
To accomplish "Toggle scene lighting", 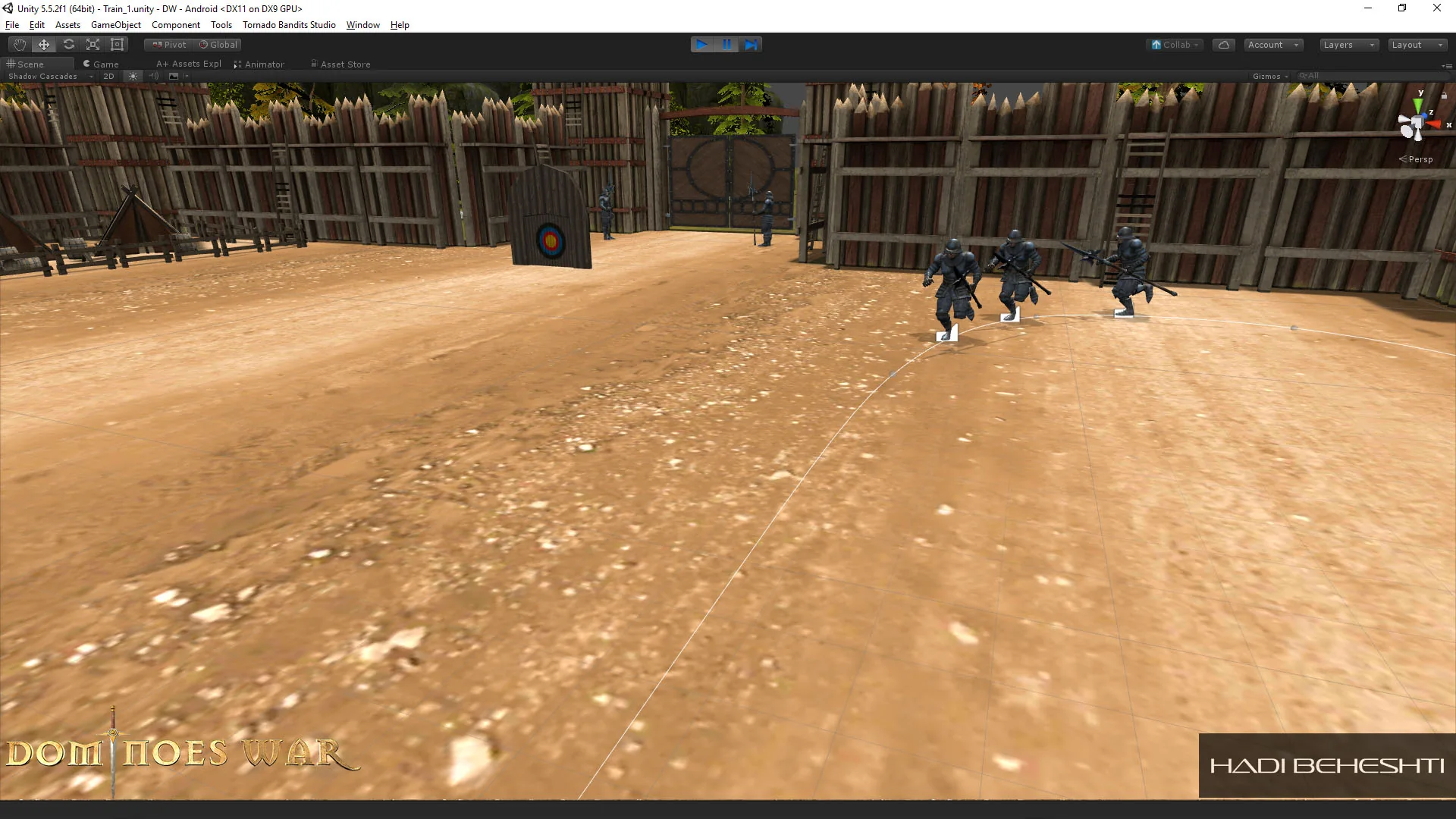I will click(133, 77).
